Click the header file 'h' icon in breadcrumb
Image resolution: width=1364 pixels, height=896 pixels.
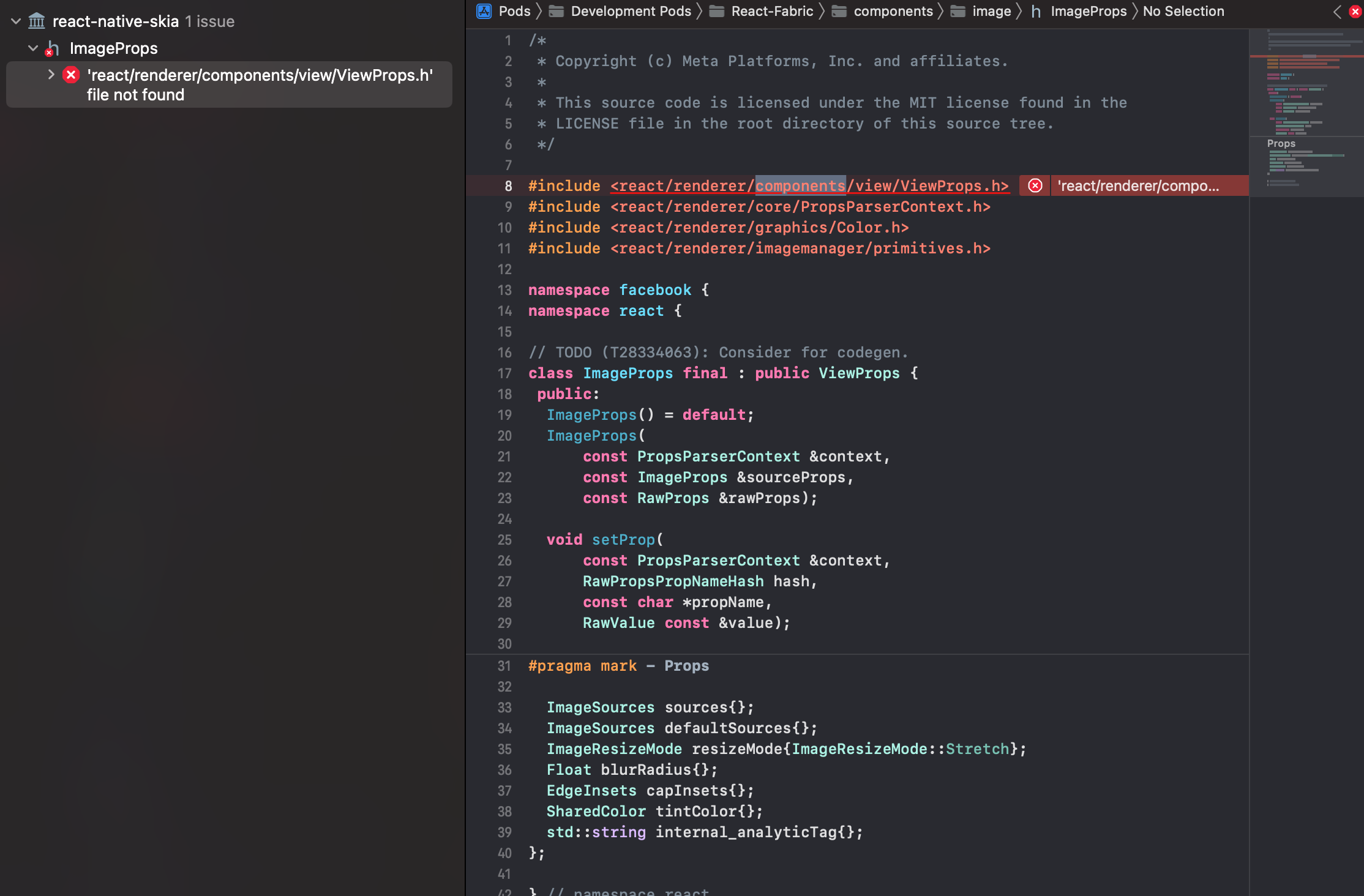click(1036, 11)
